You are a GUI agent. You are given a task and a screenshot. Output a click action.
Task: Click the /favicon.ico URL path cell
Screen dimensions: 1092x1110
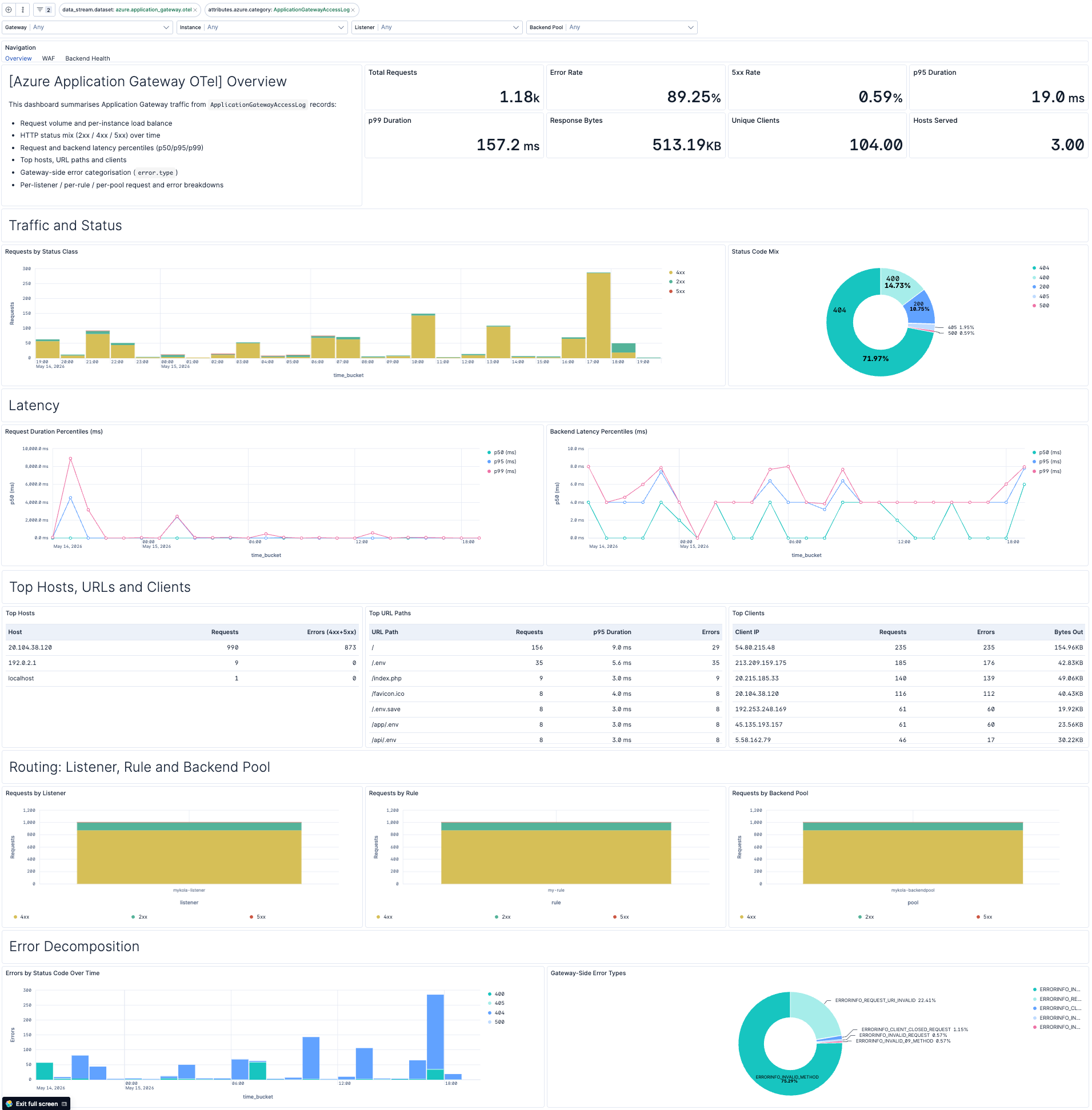(387, 694)
